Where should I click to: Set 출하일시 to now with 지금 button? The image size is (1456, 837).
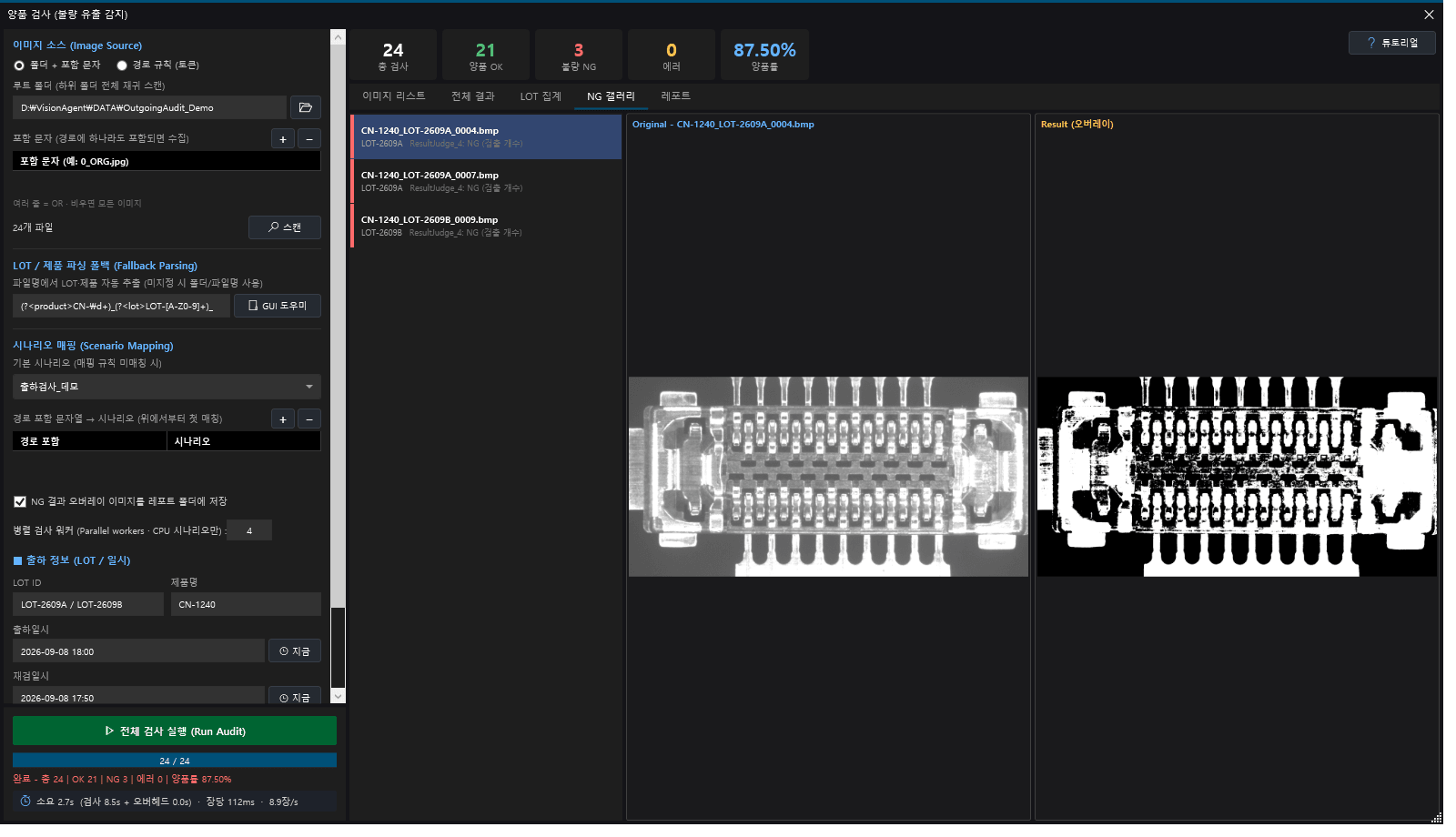tap(295, 651)
